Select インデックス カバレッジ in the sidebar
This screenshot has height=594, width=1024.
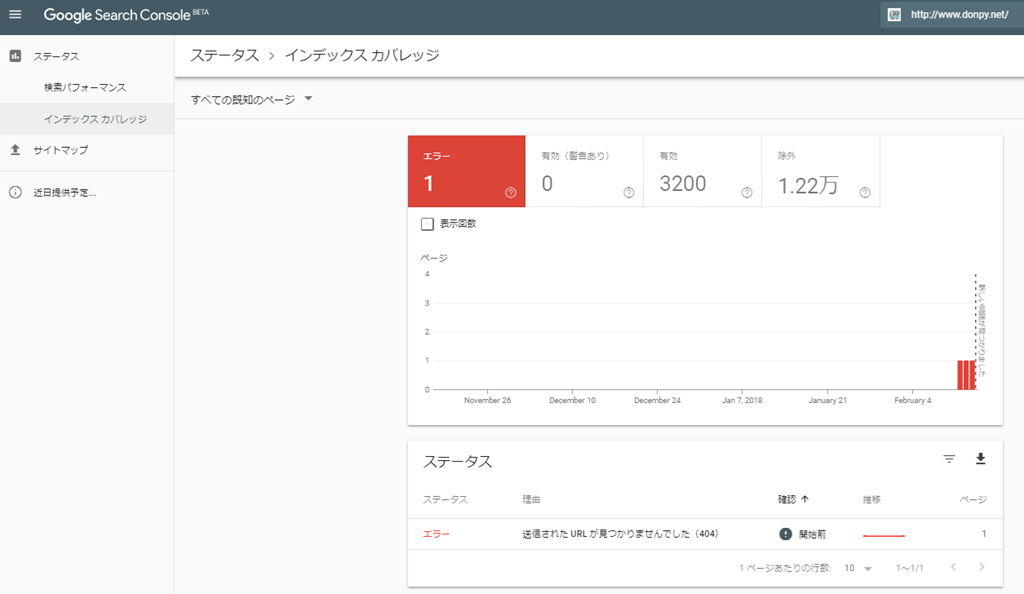87,119
